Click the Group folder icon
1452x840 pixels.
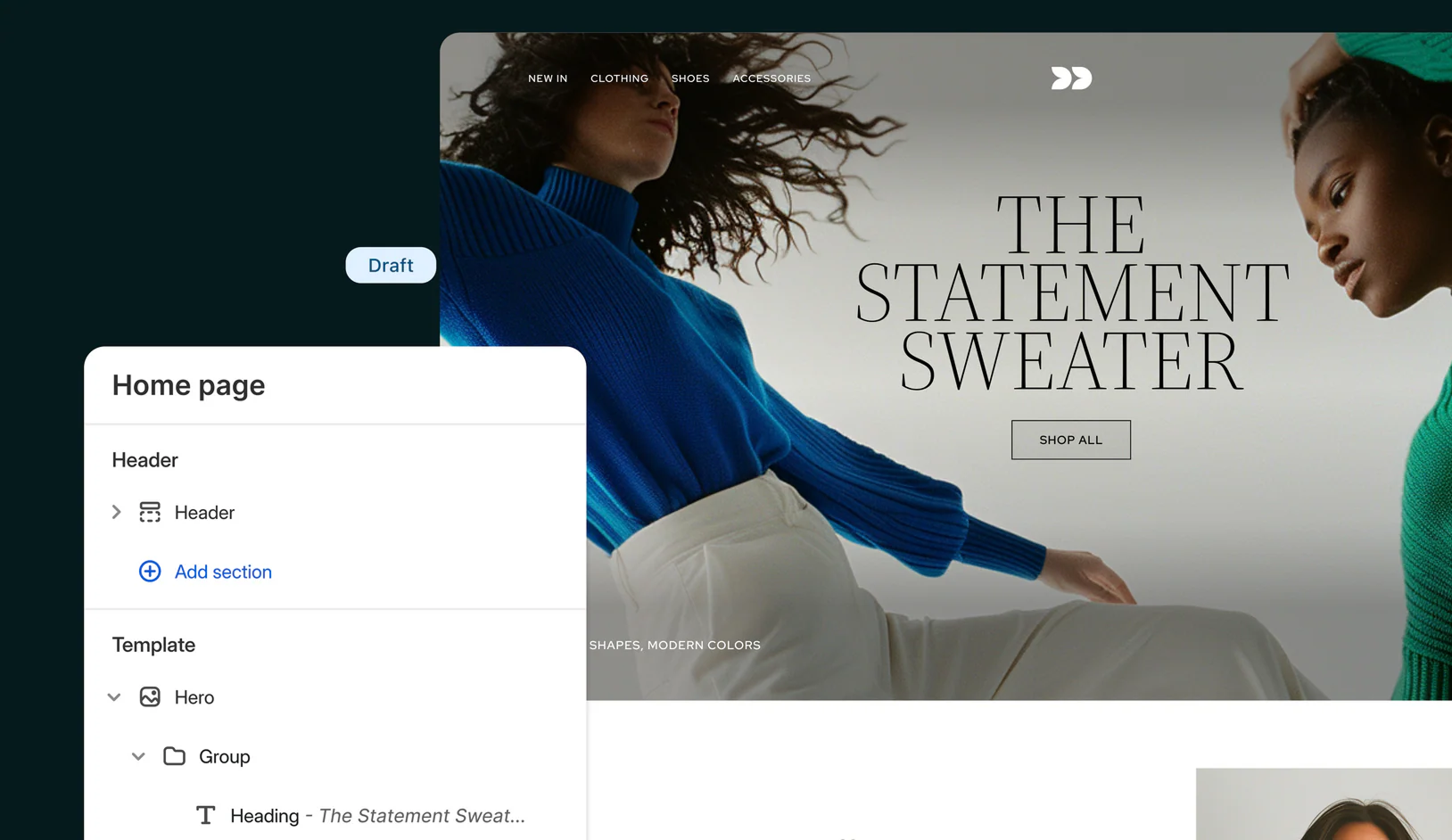tap(174, 756)
